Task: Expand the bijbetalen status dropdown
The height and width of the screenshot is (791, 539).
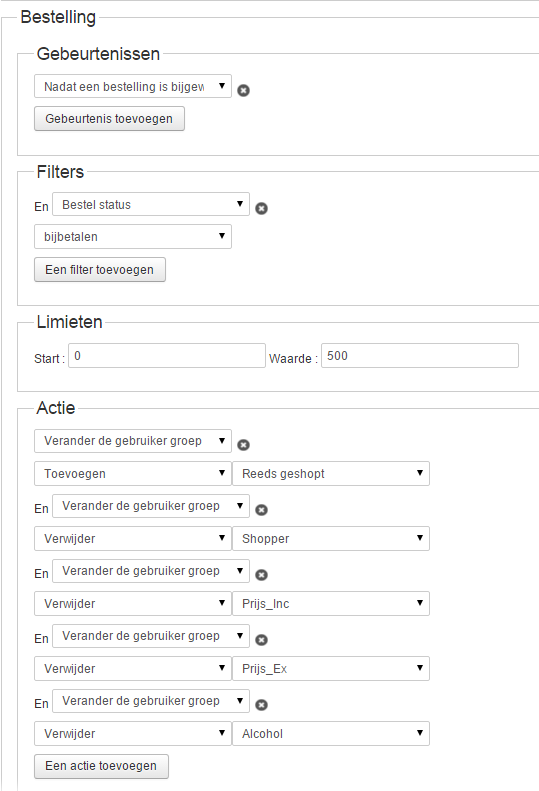Action: point(133,237)
